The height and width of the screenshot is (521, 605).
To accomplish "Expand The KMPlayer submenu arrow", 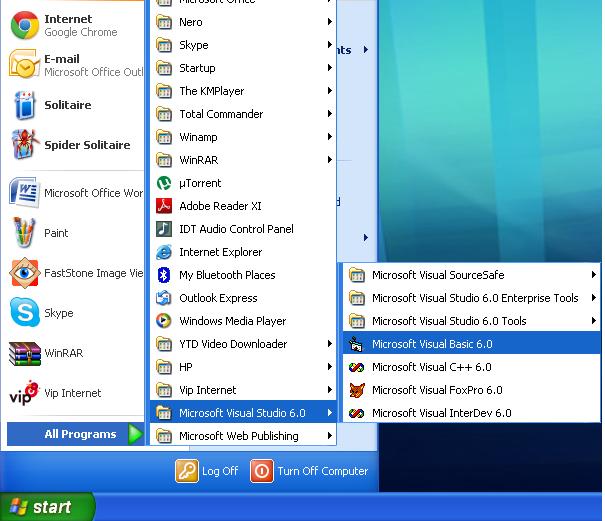I will click(330, 91).
